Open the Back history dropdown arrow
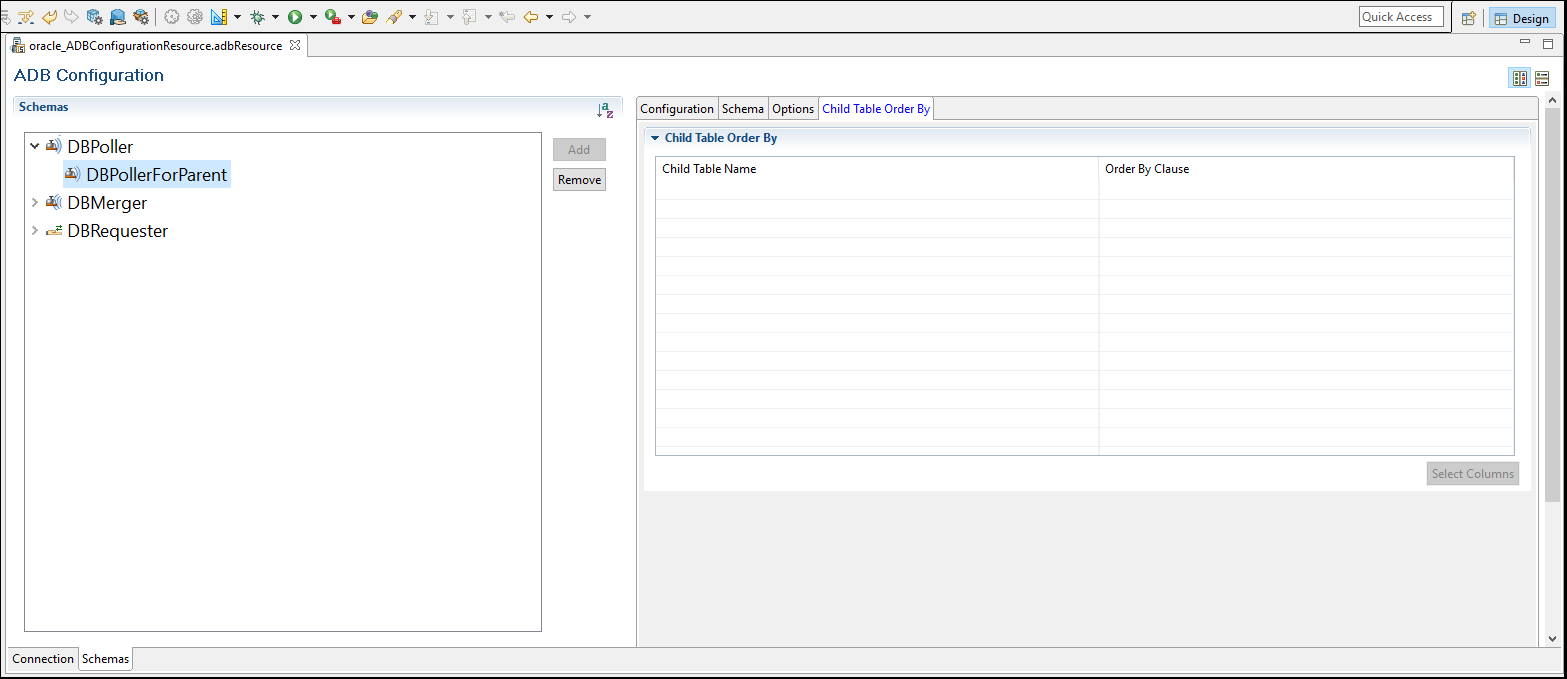Image resolution: width=1567 pixels, height=679 pixels. [549, 17]
